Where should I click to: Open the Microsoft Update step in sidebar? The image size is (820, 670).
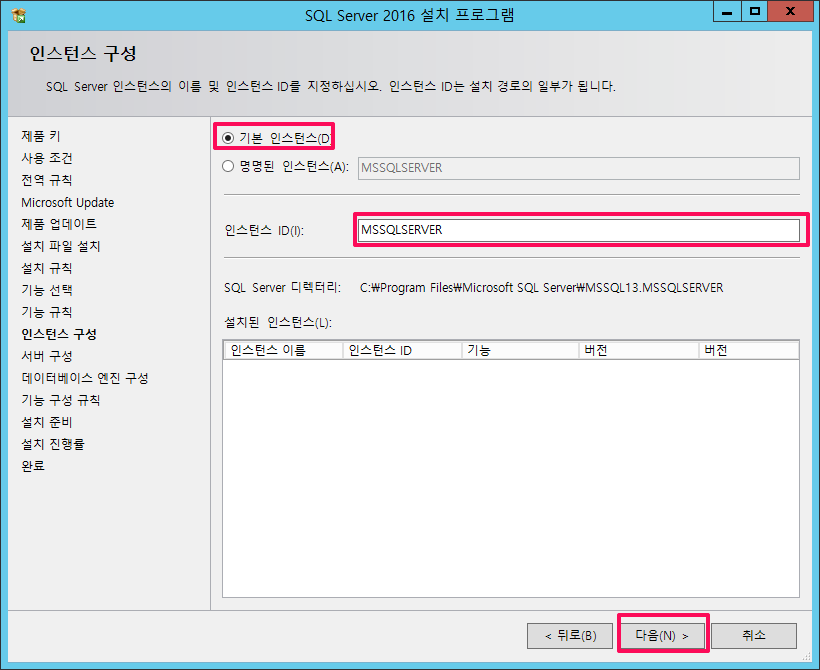(x=67, y=202)
